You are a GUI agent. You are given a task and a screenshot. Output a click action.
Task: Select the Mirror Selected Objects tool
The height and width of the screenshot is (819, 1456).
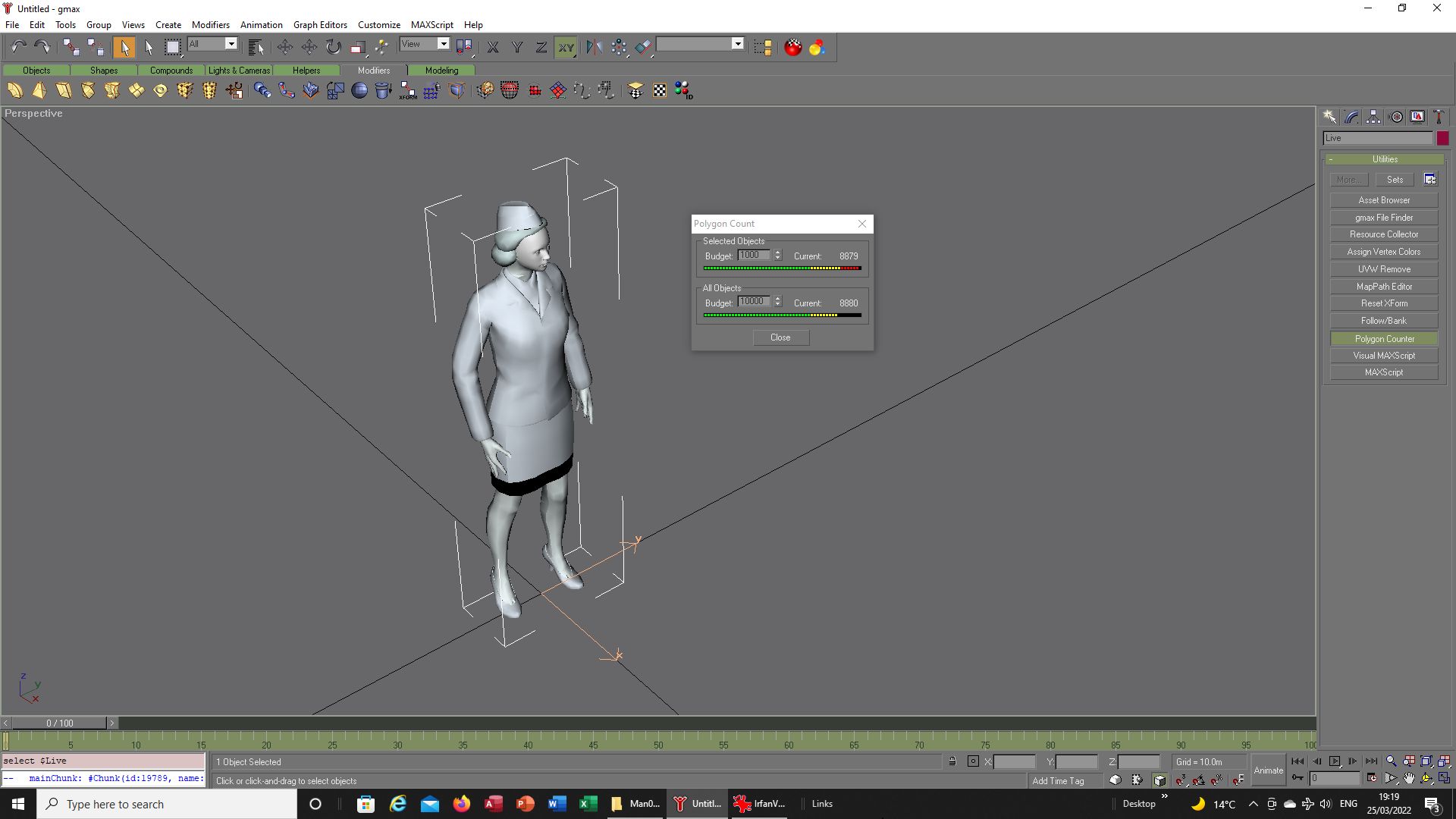point(594,47)
